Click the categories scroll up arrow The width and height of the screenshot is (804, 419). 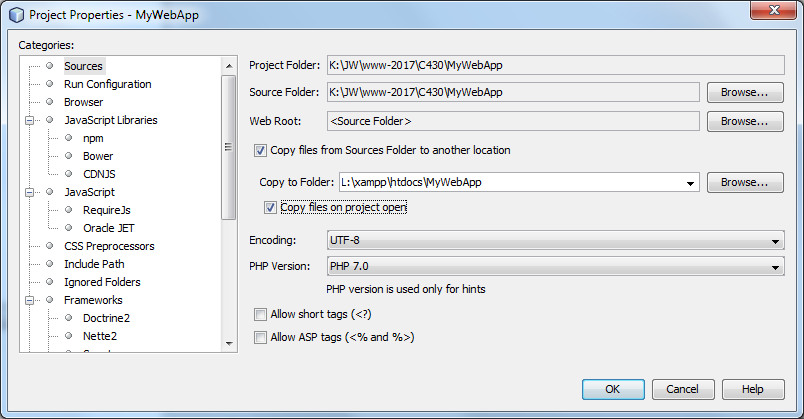pos(229,66)
